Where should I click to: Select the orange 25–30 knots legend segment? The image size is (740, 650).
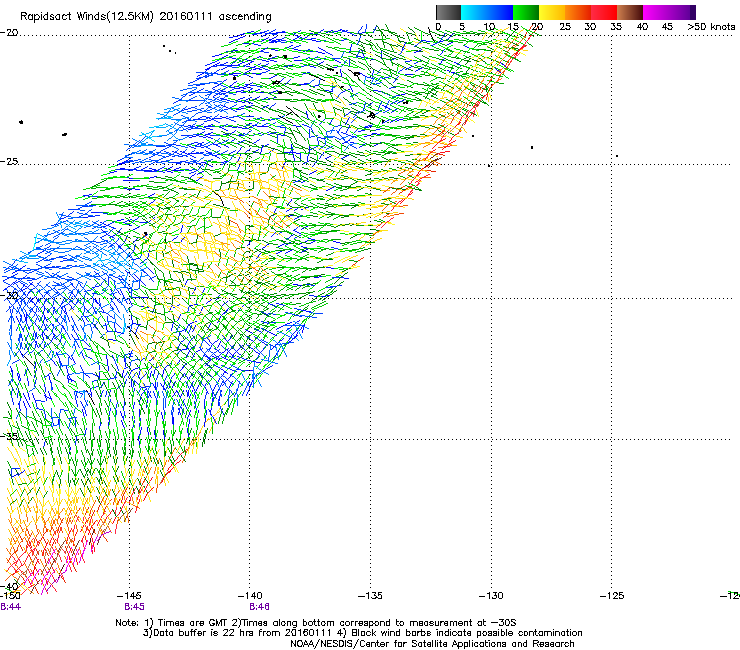pyautogui.click(x=578, y=12)
